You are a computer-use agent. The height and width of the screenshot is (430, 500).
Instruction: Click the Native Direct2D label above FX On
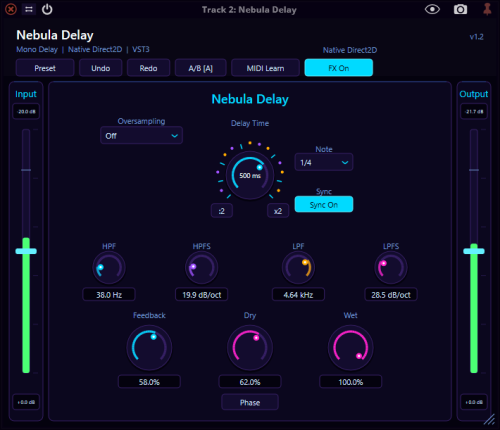(x=350, y=50)
